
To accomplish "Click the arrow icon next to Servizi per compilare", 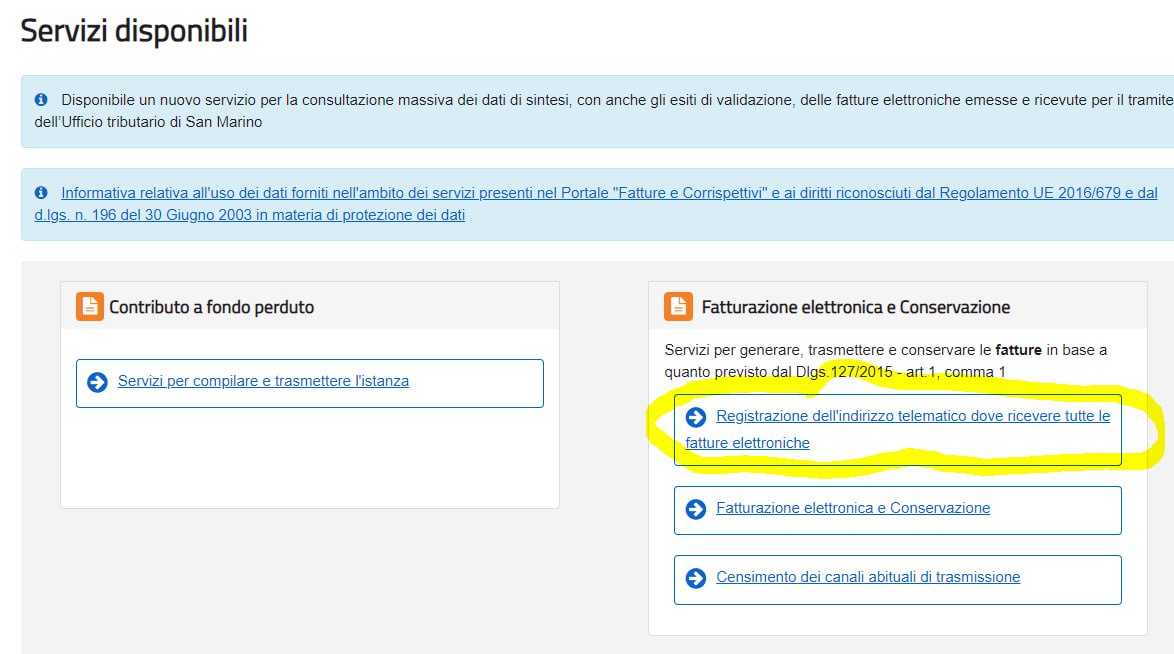I will click(x=97, y=382).
